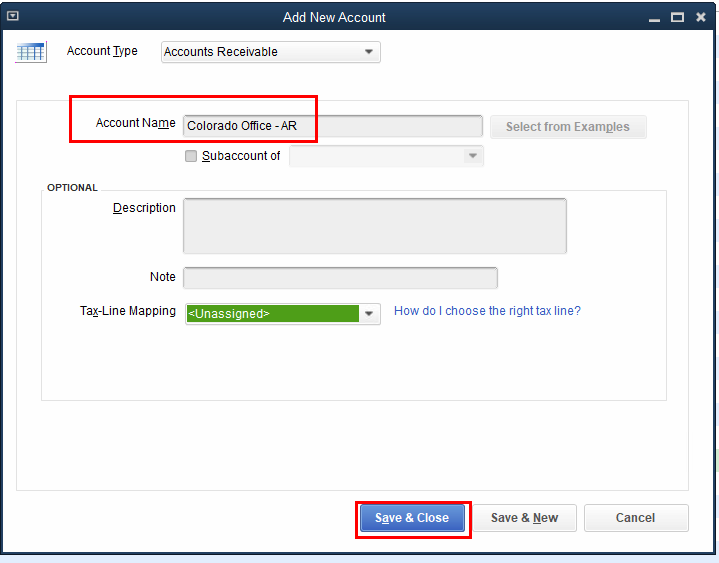Image resolution: width=719 pixels, height=563 pixels.
Task: Click the account register table icon
Action: tap(31, 52)
